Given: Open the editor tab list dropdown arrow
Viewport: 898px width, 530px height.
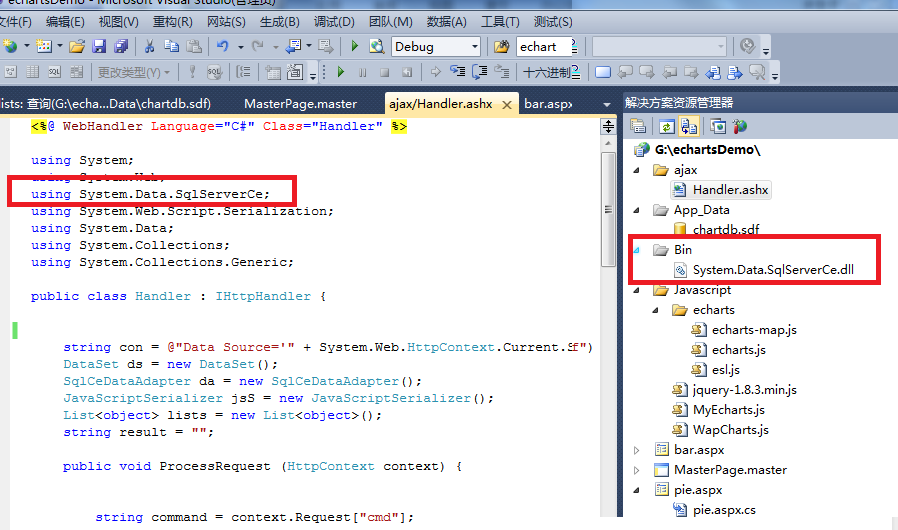Looking at the screenshot, I should point(606,104).
